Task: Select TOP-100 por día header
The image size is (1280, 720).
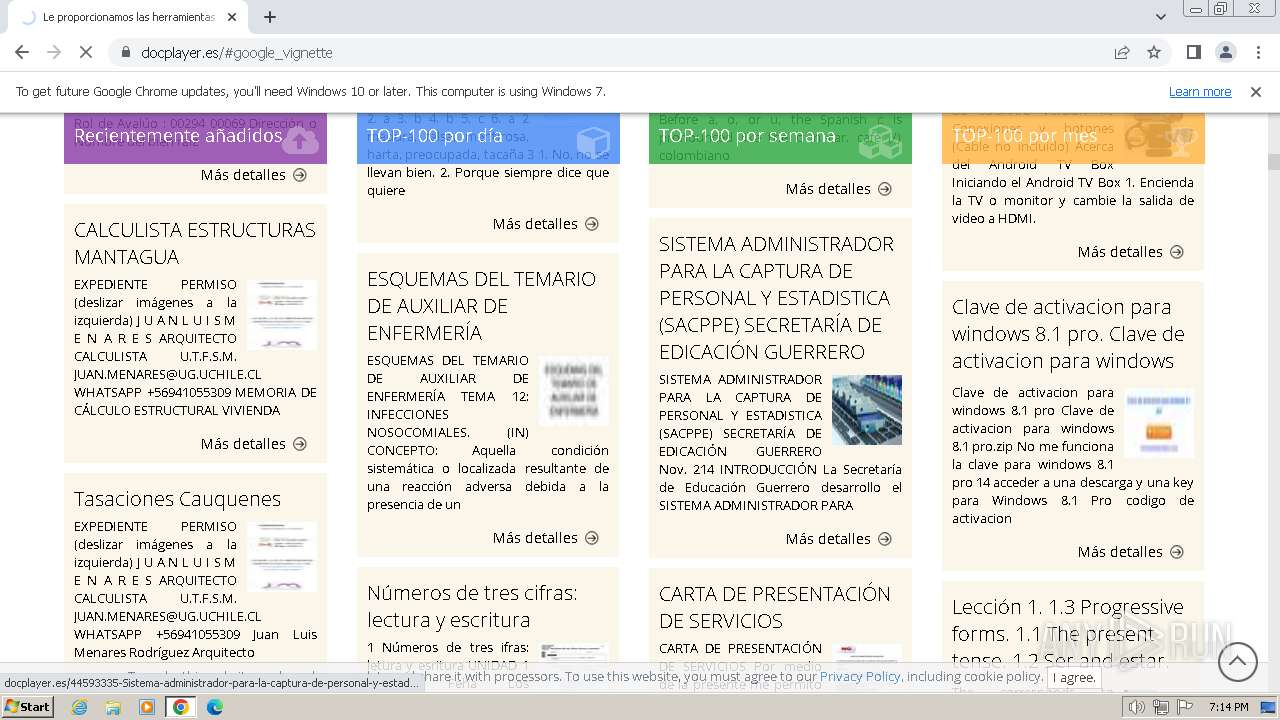Action: [x=435, y=136]
